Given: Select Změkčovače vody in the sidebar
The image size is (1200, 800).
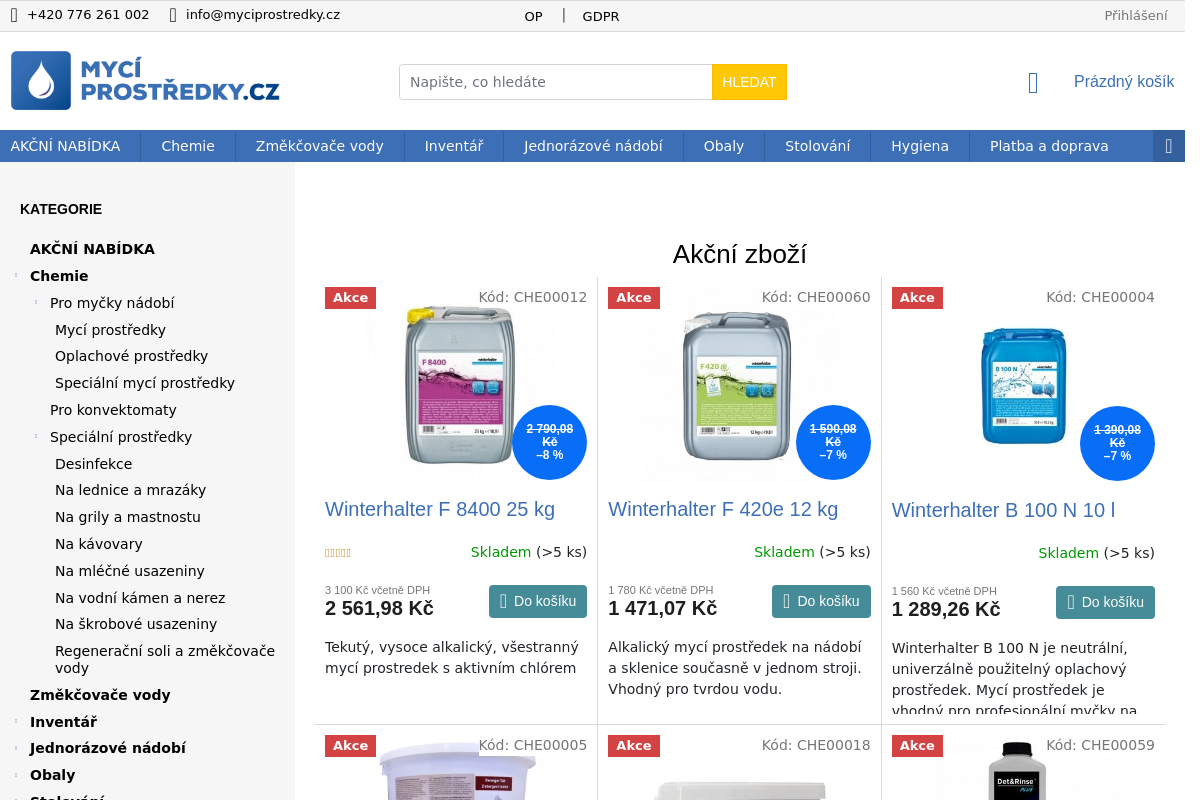Looking at the screenshot, I should pos(100,695).
